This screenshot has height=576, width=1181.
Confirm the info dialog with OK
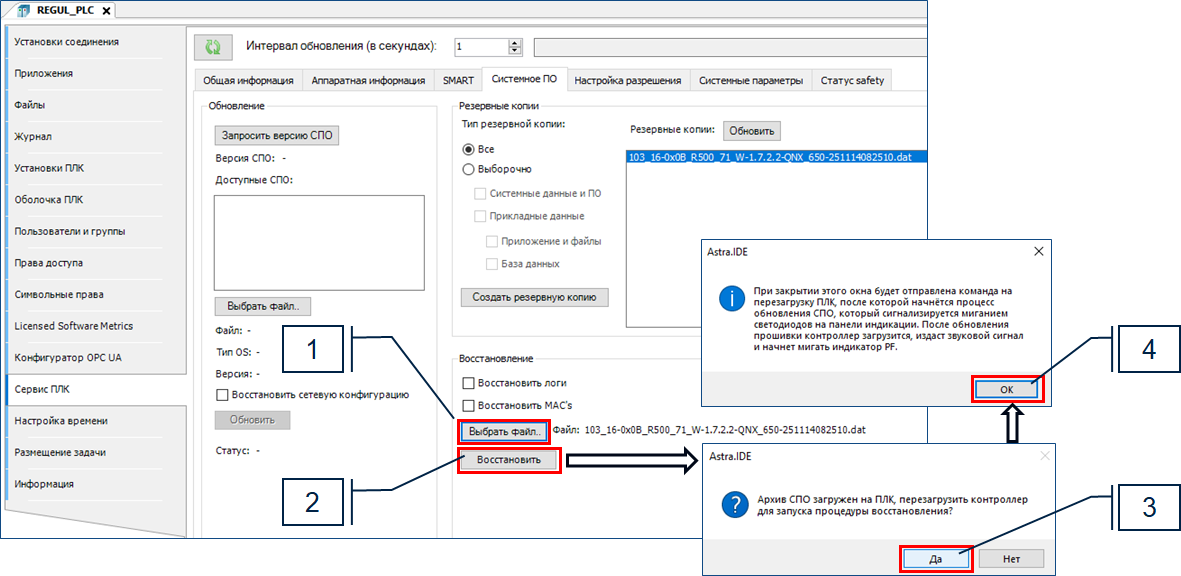click(x=1007, y=391)
